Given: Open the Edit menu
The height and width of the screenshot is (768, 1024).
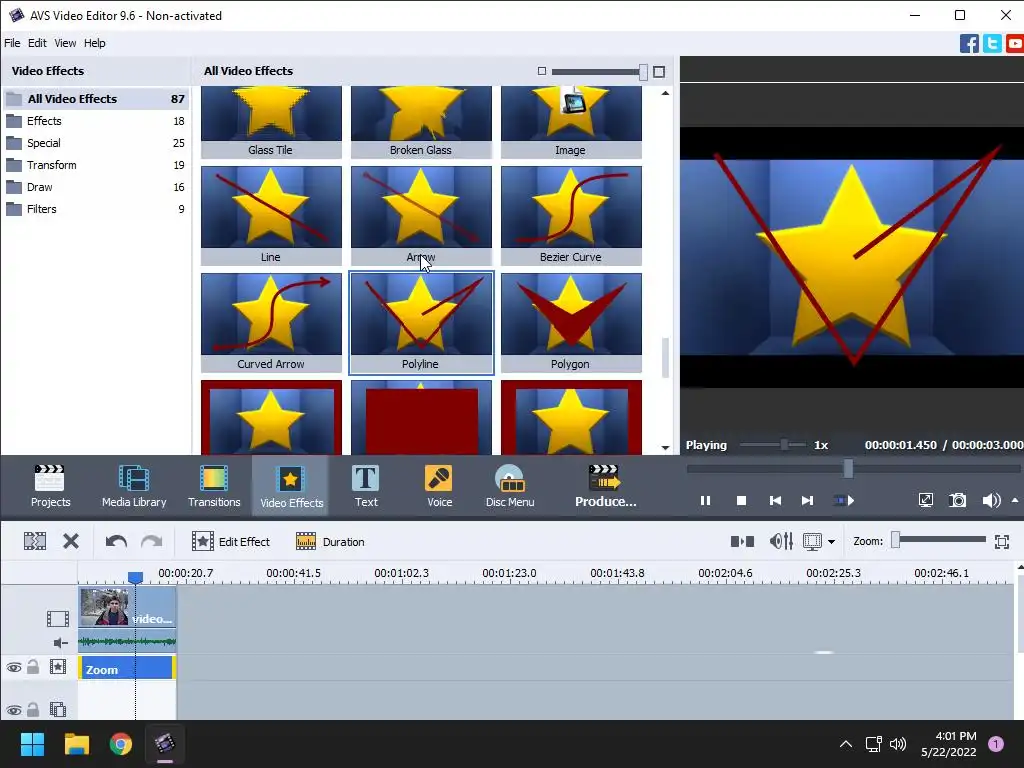Looking at the screenshot, I should coord(37,43).
